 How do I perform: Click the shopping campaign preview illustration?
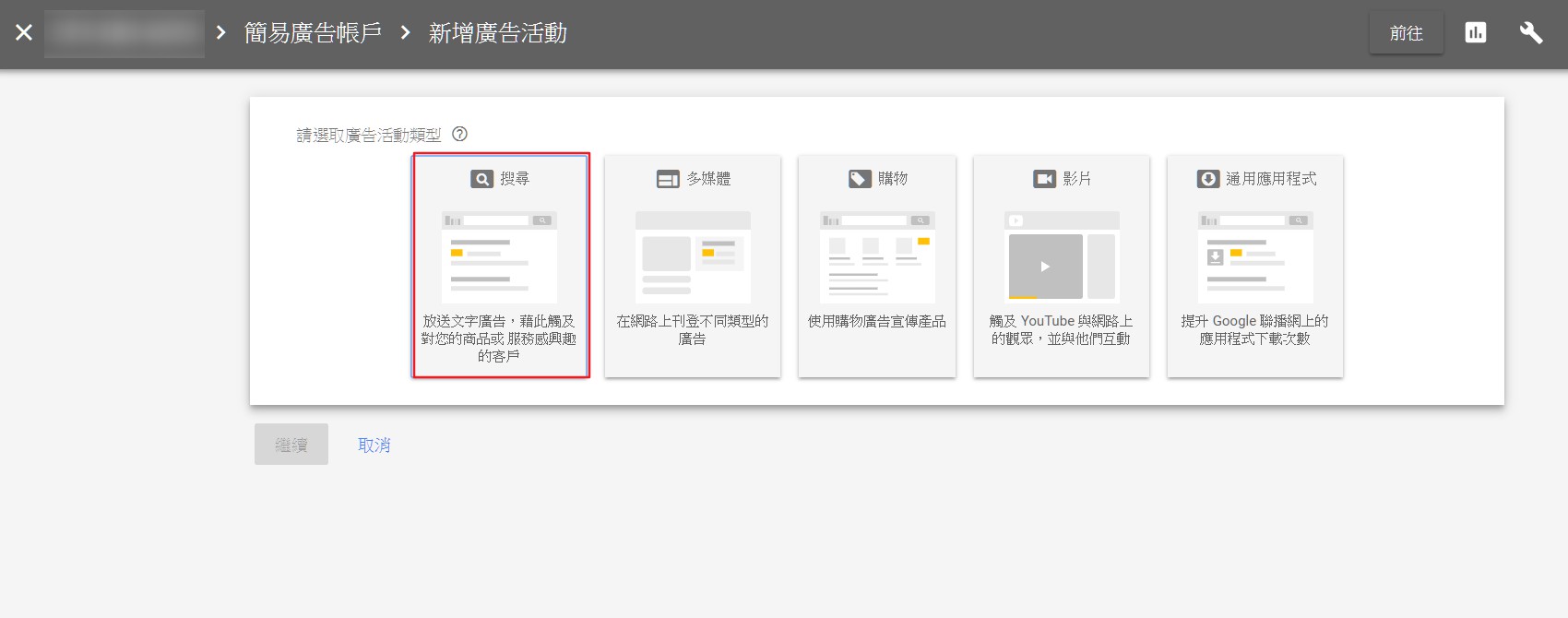pos(877,256)
